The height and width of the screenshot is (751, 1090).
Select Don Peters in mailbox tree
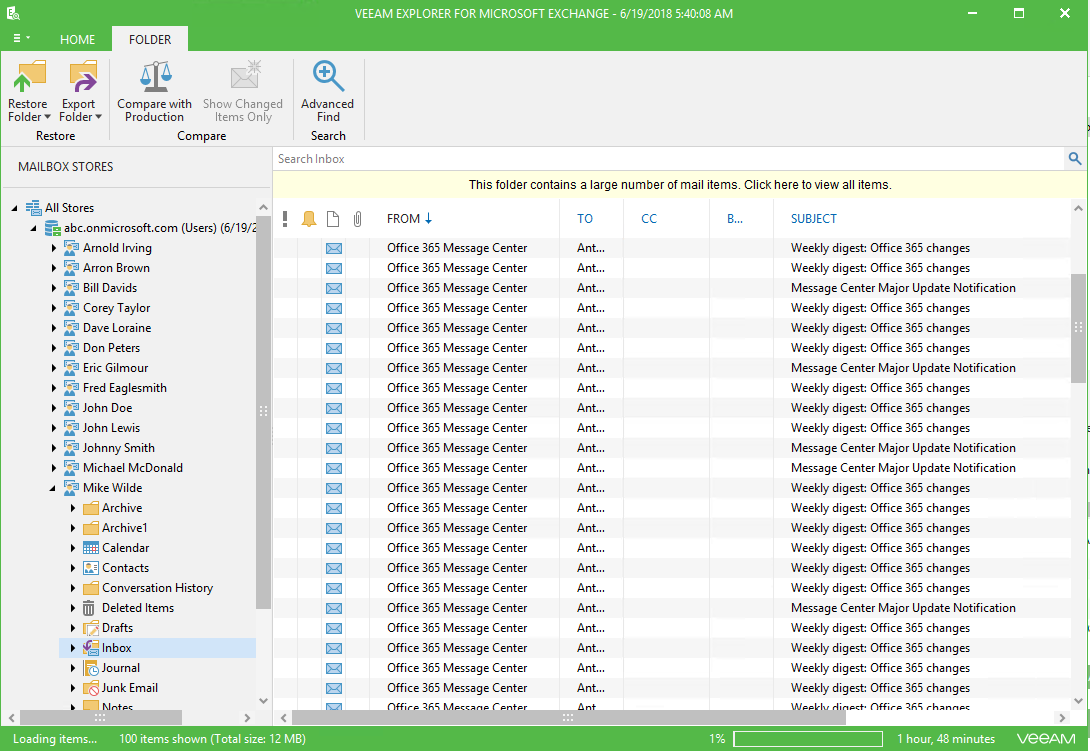pos(111,348)
